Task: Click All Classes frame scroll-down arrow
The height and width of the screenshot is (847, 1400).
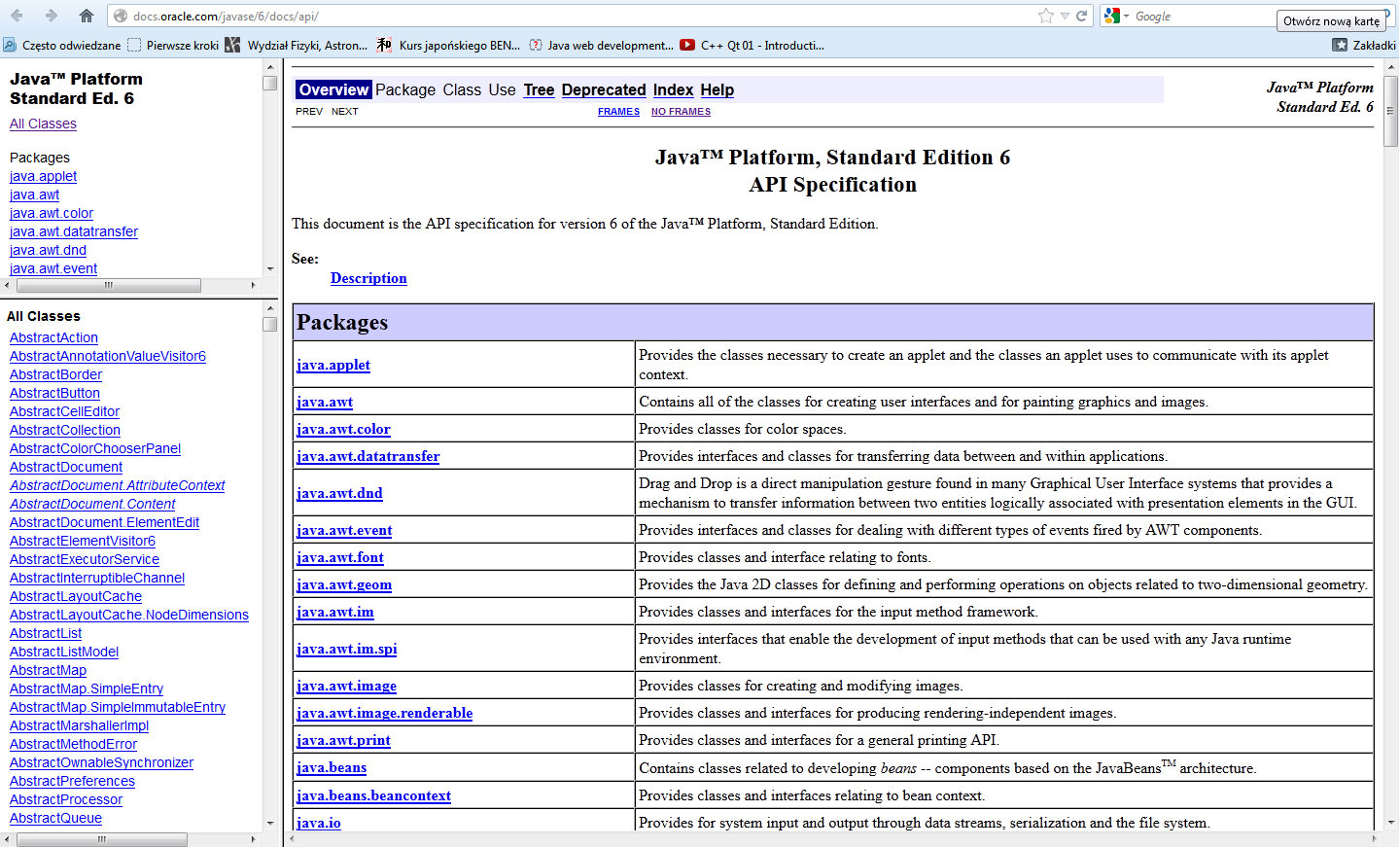Action: 269,824
